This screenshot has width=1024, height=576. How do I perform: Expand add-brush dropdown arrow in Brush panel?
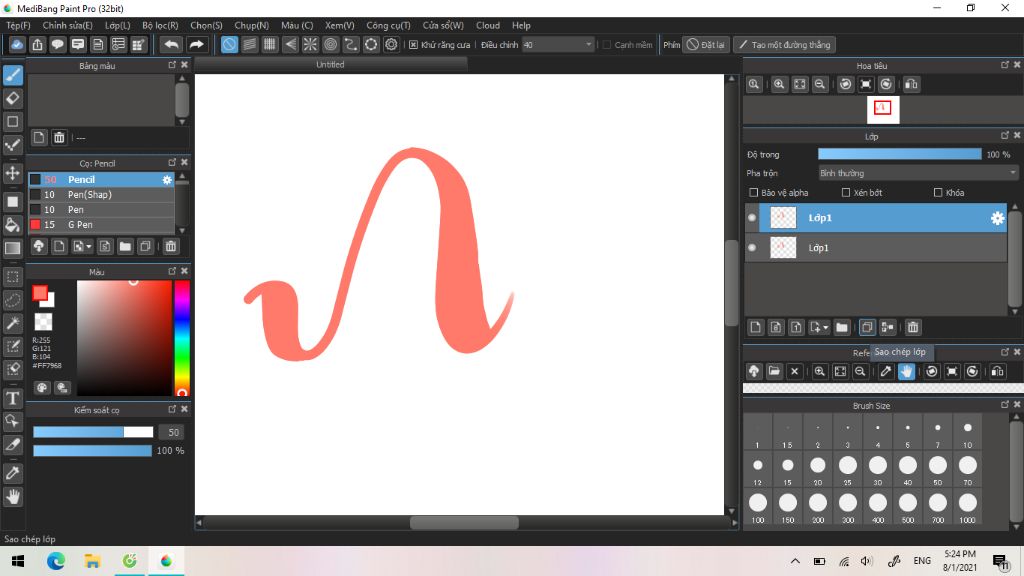[88, 246]
